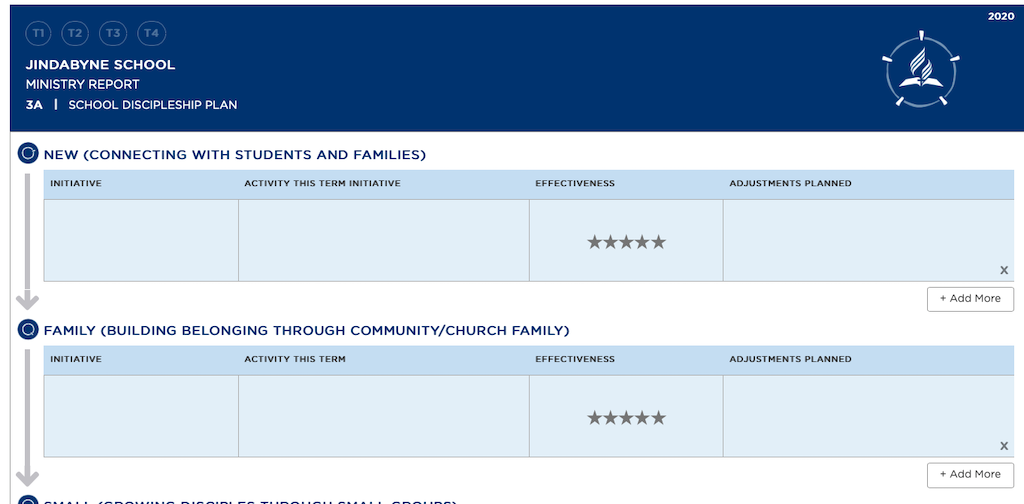Set FAMILY effectiveness to one star
The width and height of the screenshot is (1024, 504).
[594, 418]
